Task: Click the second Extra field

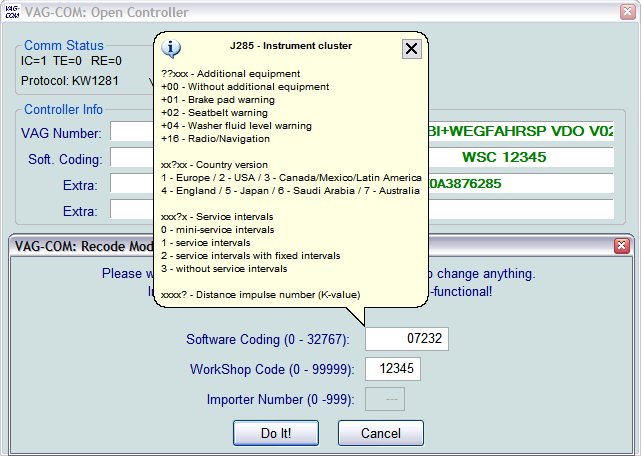Action: (x=132, y=210)
